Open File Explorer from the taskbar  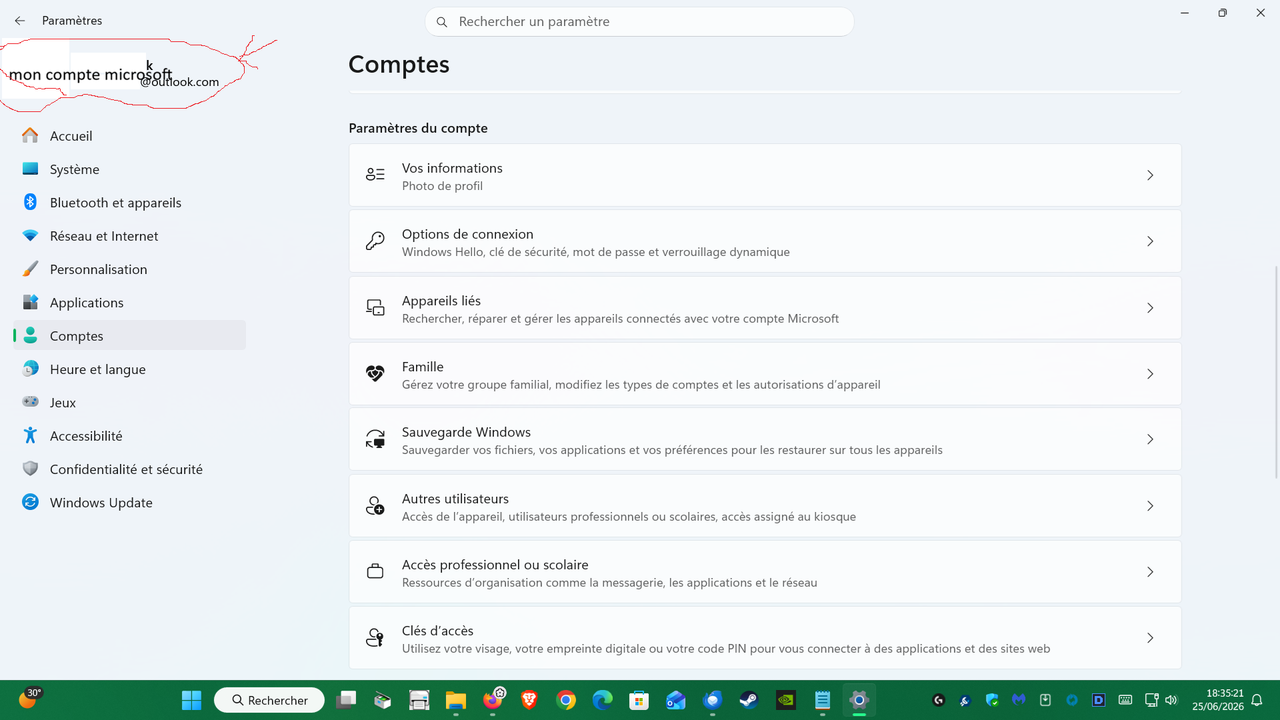456,700
